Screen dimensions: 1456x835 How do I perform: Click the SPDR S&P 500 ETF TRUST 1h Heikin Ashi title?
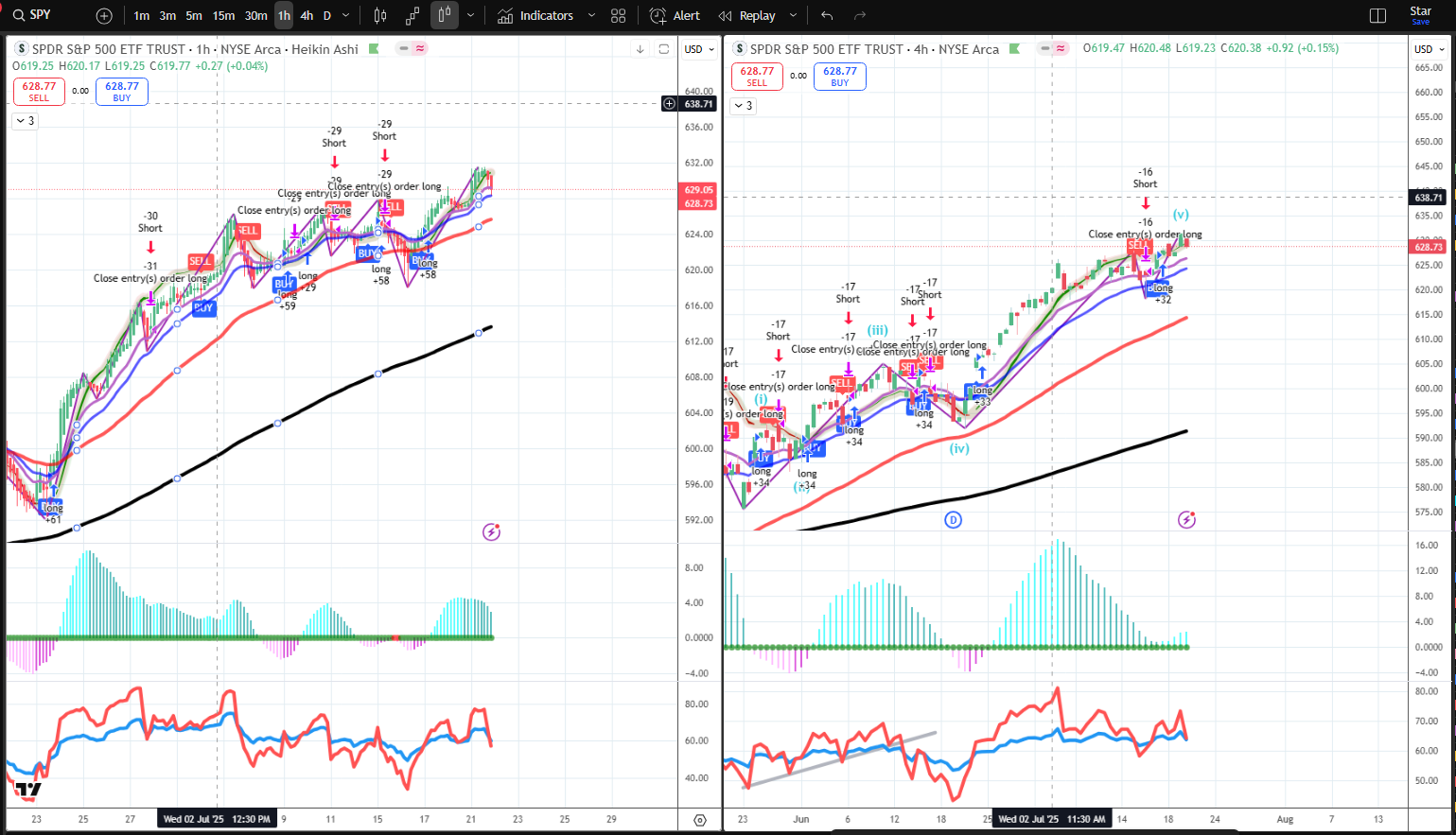(195, 49)
